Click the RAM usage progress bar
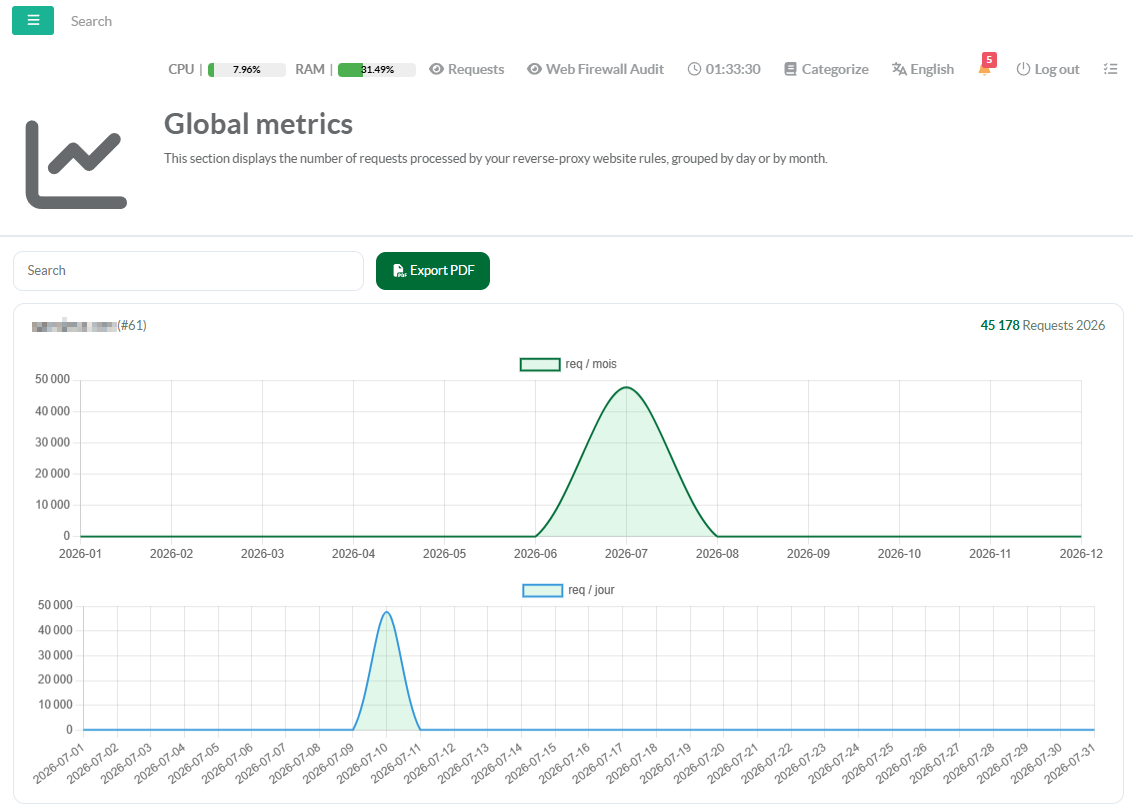Image resolution: width=1133 pixels, height=811 pixels. pyautogui.click(x=376, y=69)
